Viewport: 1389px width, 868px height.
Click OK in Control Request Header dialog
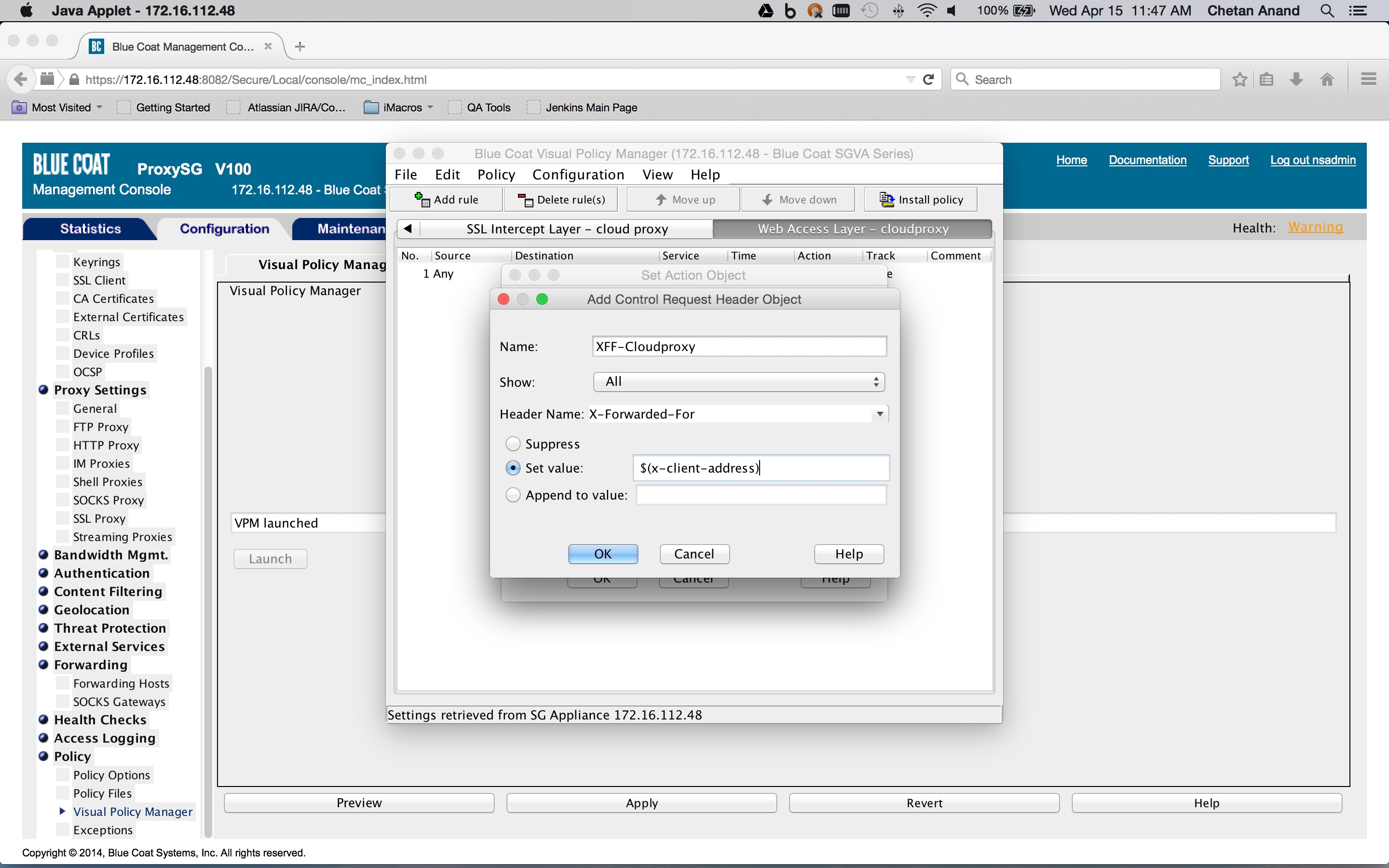[x=603, y=554]
